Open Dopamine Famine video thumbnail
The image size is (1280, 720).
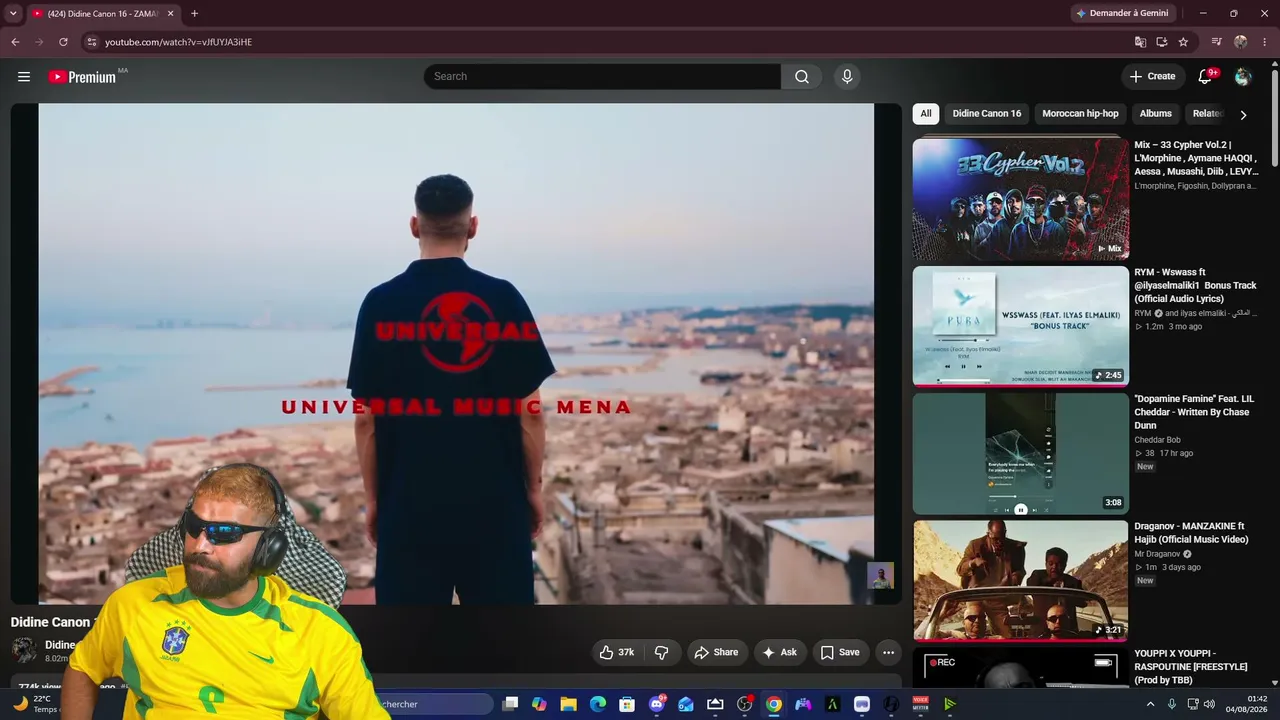[1020, 454]
